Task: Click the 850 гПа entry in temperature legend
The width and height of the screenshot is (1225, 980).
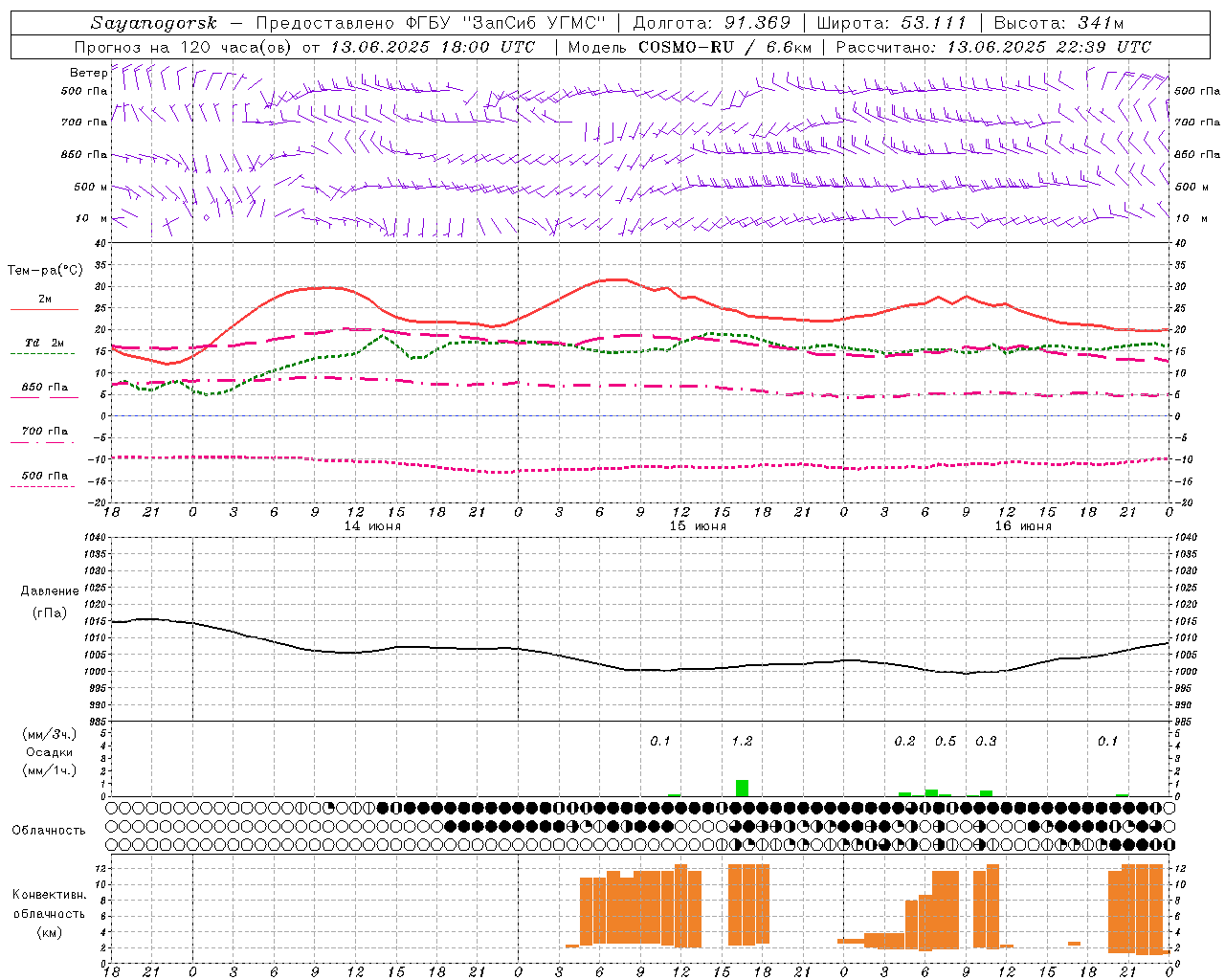Action: pyautogui.click(x=45, y=388)
